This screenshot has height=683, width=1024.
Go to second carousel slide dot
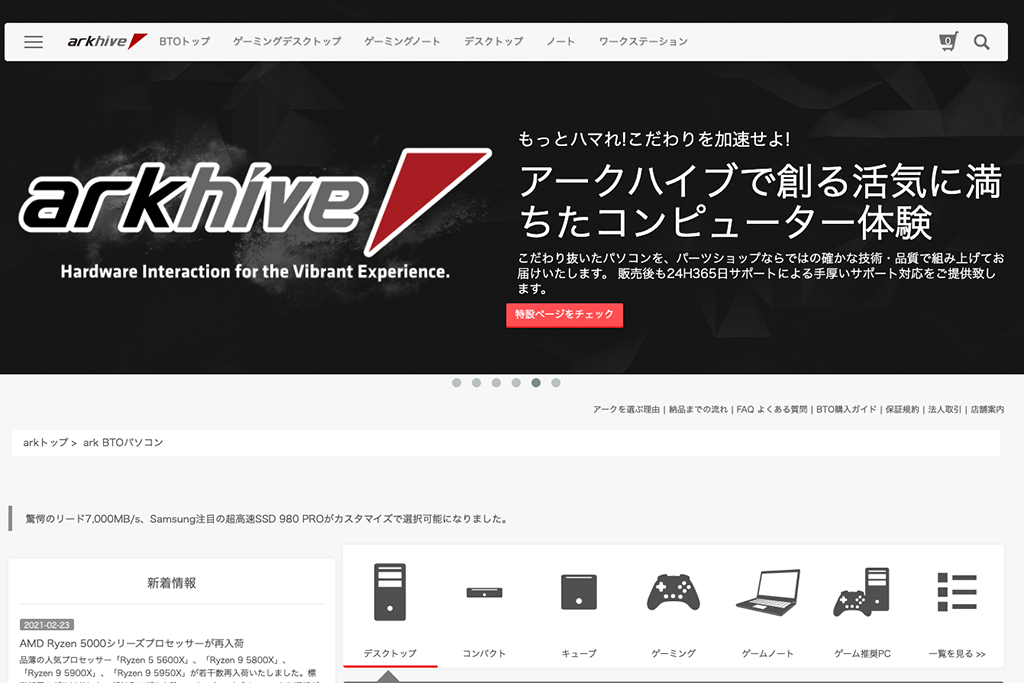point(476,383)
